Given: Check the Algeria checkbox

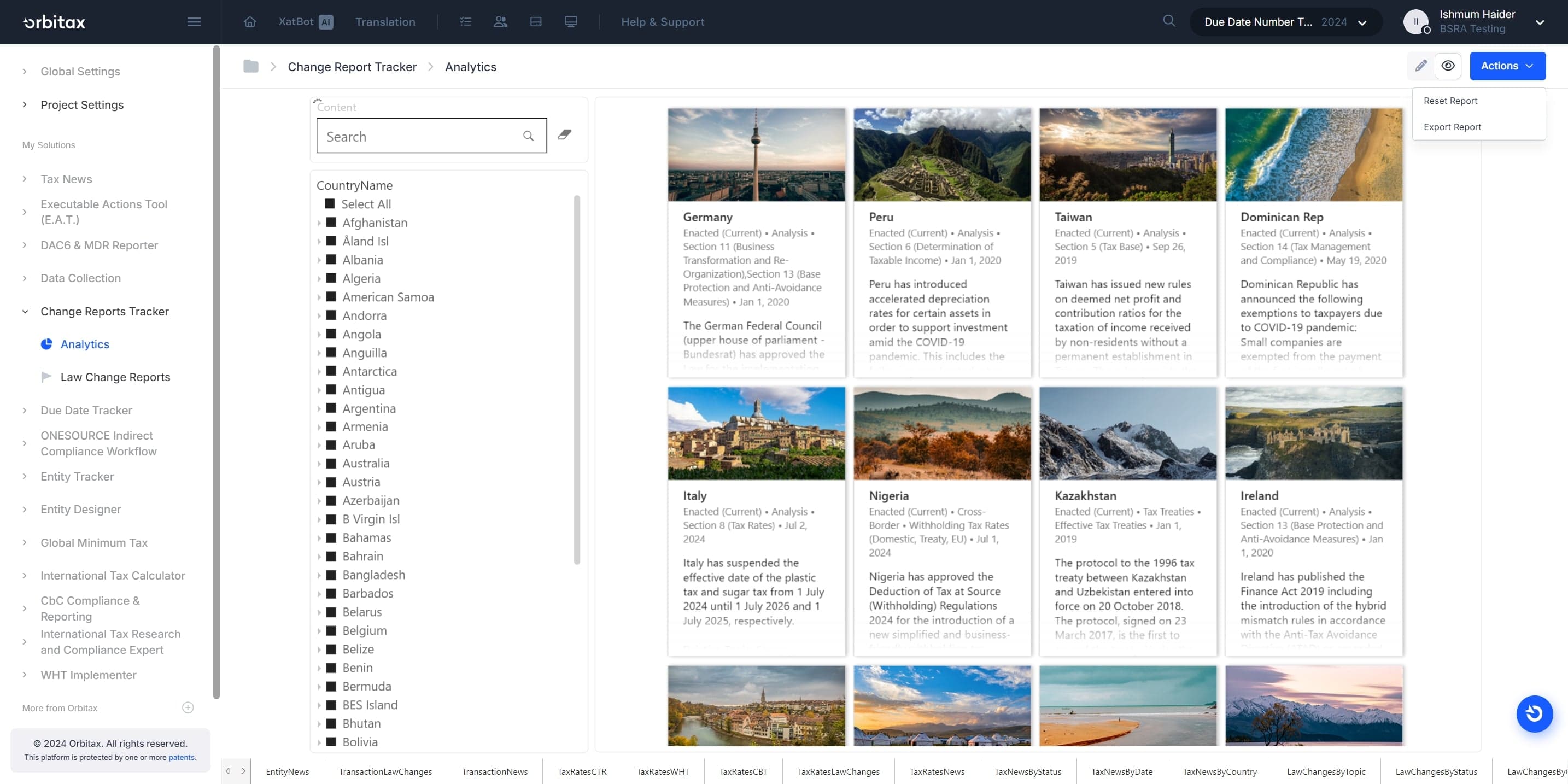Looking at the screenshot, I should point(331,278).
